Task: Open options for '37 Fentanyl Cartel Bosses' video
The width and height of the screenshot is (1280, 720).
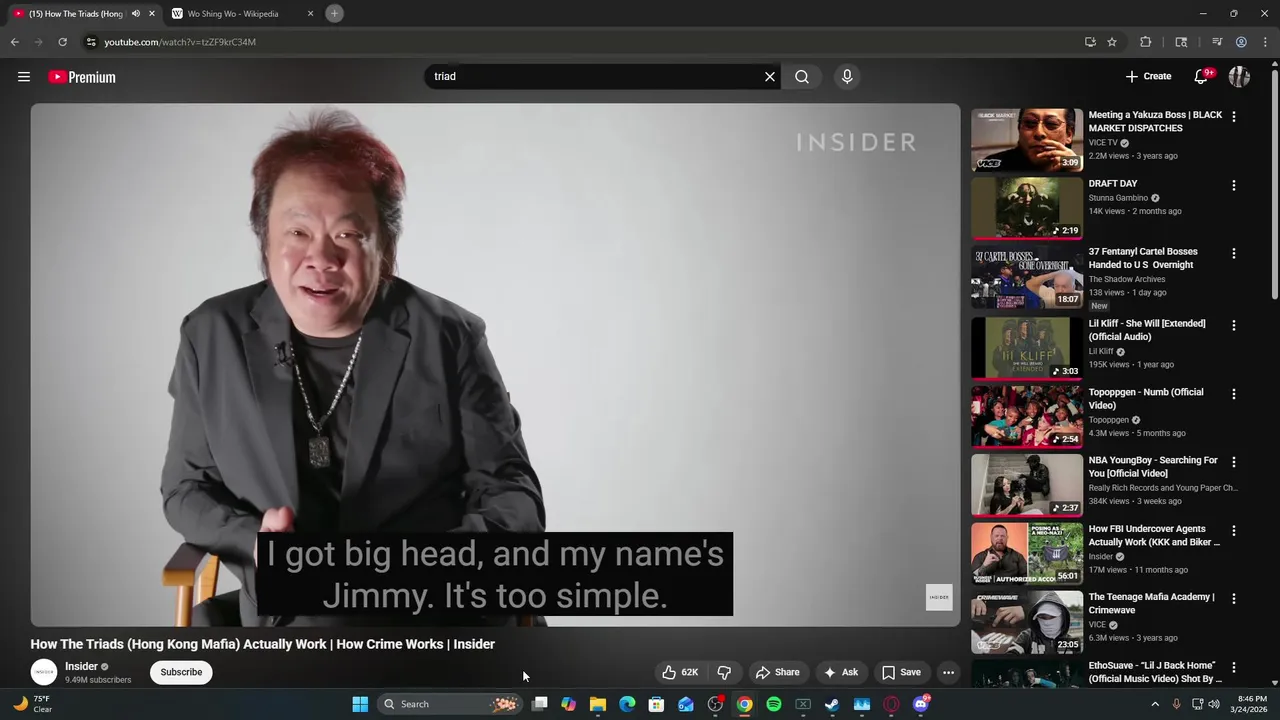Action: coord(1234,253)
